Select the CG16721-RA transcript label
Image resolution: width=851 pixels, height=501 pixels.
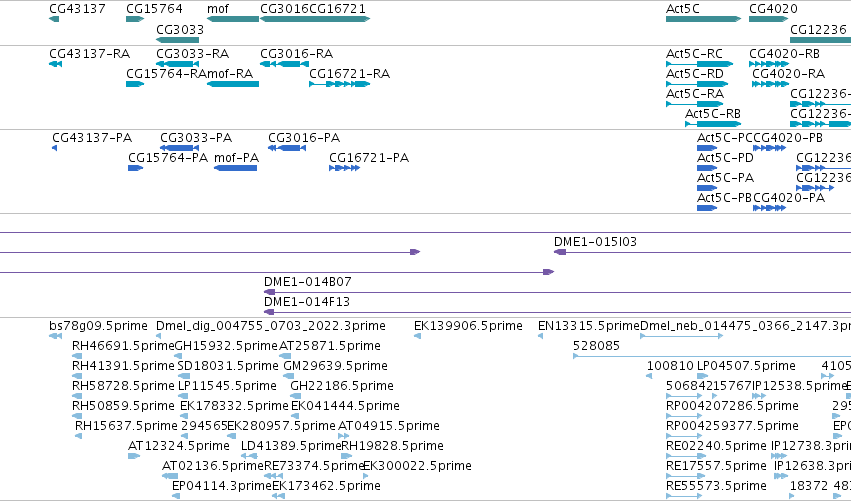click(x=350, y=74)
